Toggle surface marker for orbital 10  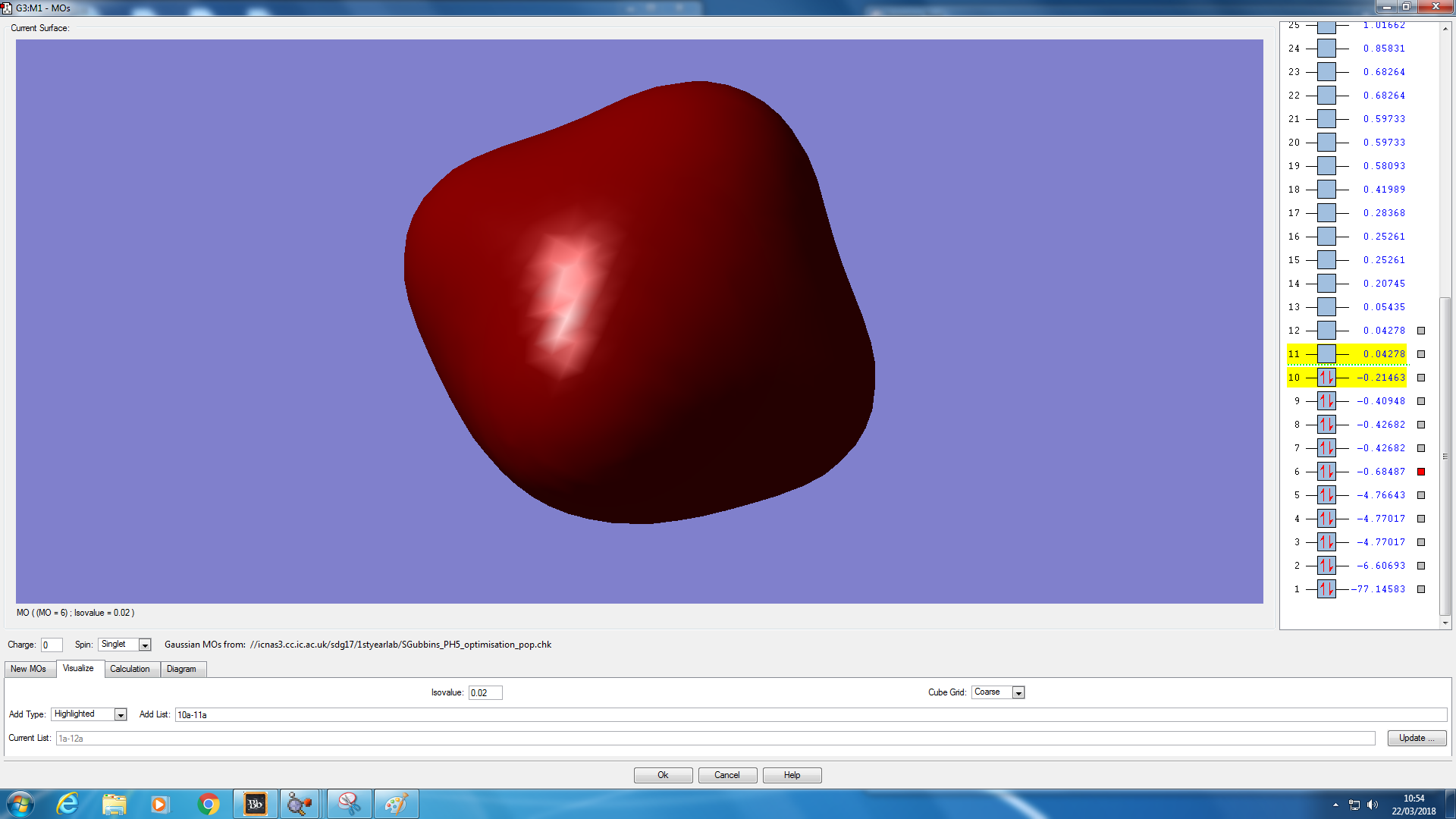[x=1421, y=378]
